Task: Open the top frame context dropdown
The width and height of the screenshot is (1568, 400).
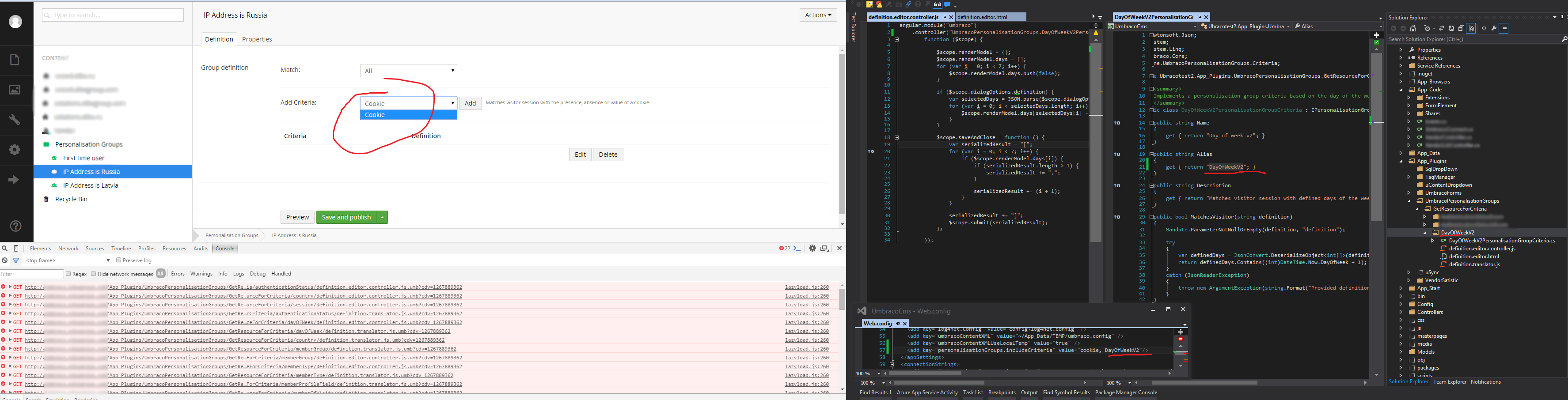Action: click(68, 260)
